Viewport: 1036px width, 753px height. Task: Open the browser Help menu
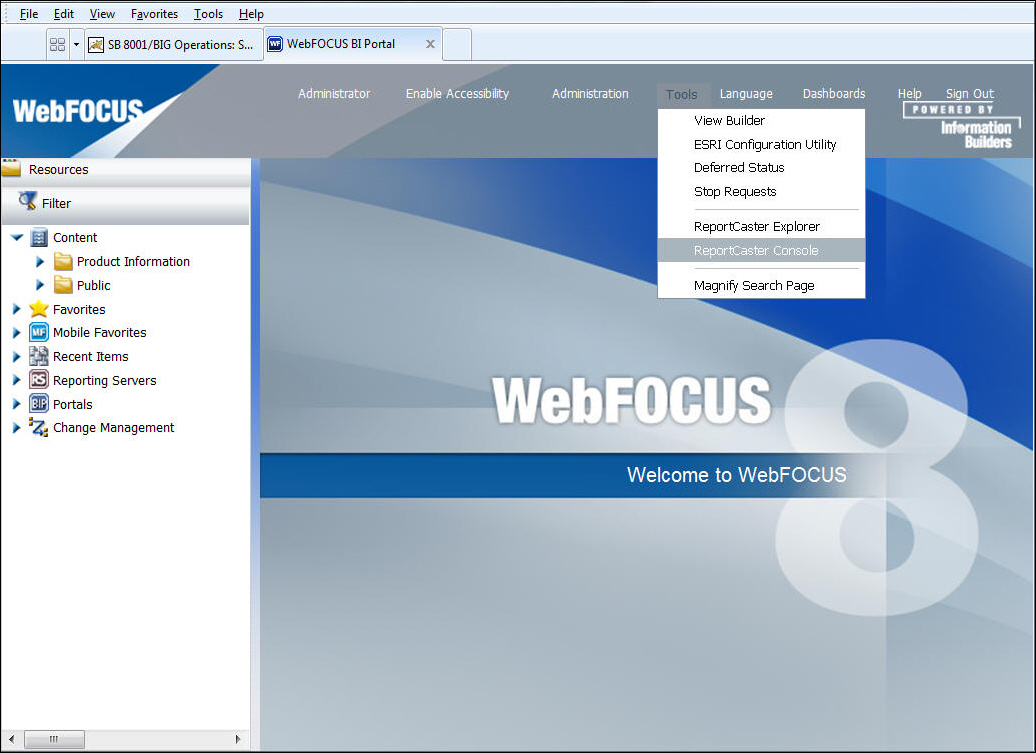[251, 13]
